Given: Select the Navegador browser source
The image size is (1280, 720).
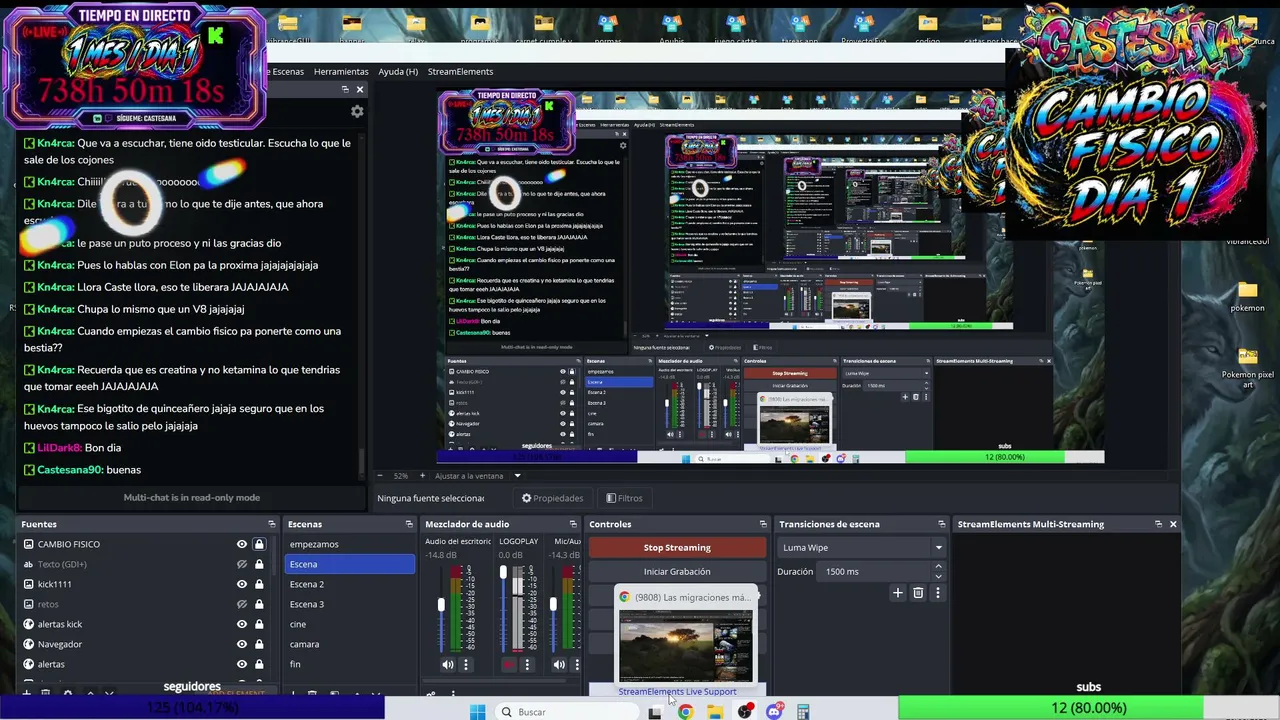Looking at the screenshot, I should (60, 644).
